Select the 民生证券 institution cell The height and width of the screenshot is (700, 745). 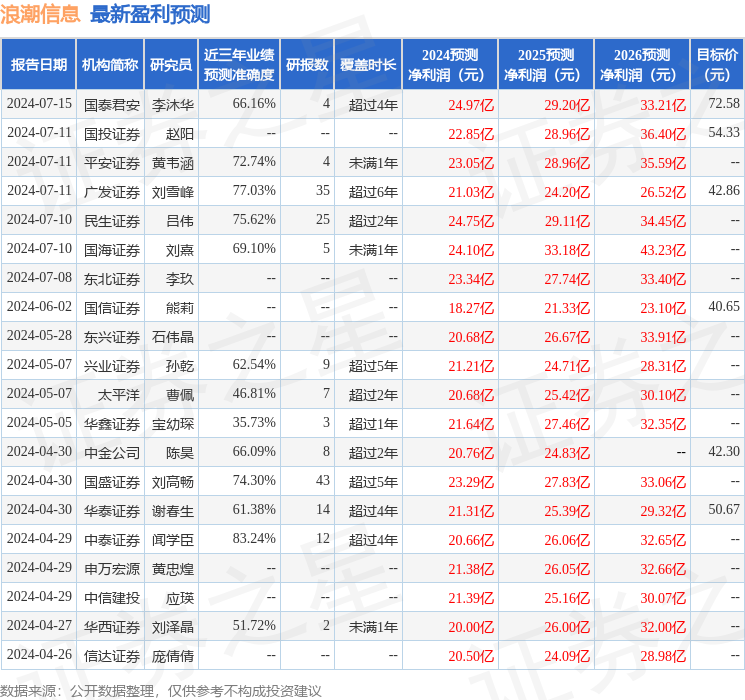point(112,221)
